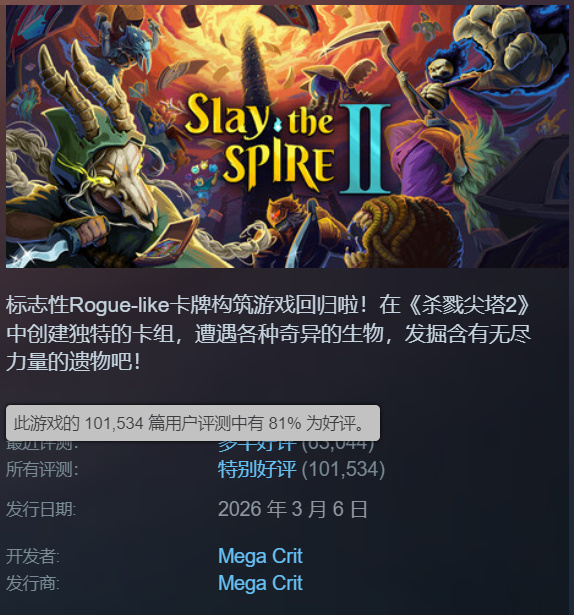Click the game description paragraph text

click(268, 333)
